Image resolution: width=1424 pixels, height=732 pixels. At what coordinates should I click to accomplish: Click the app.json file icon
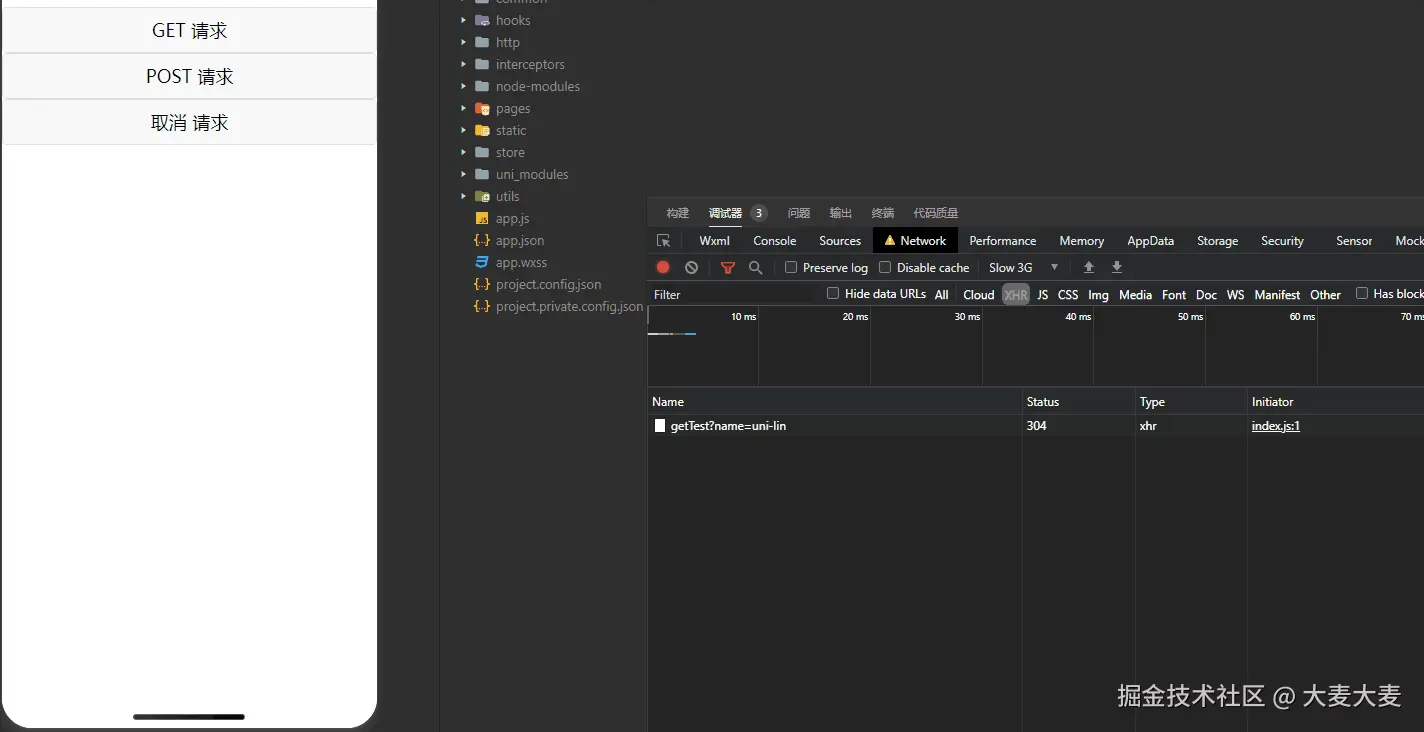pyautogui.click(x=482, y=240)
